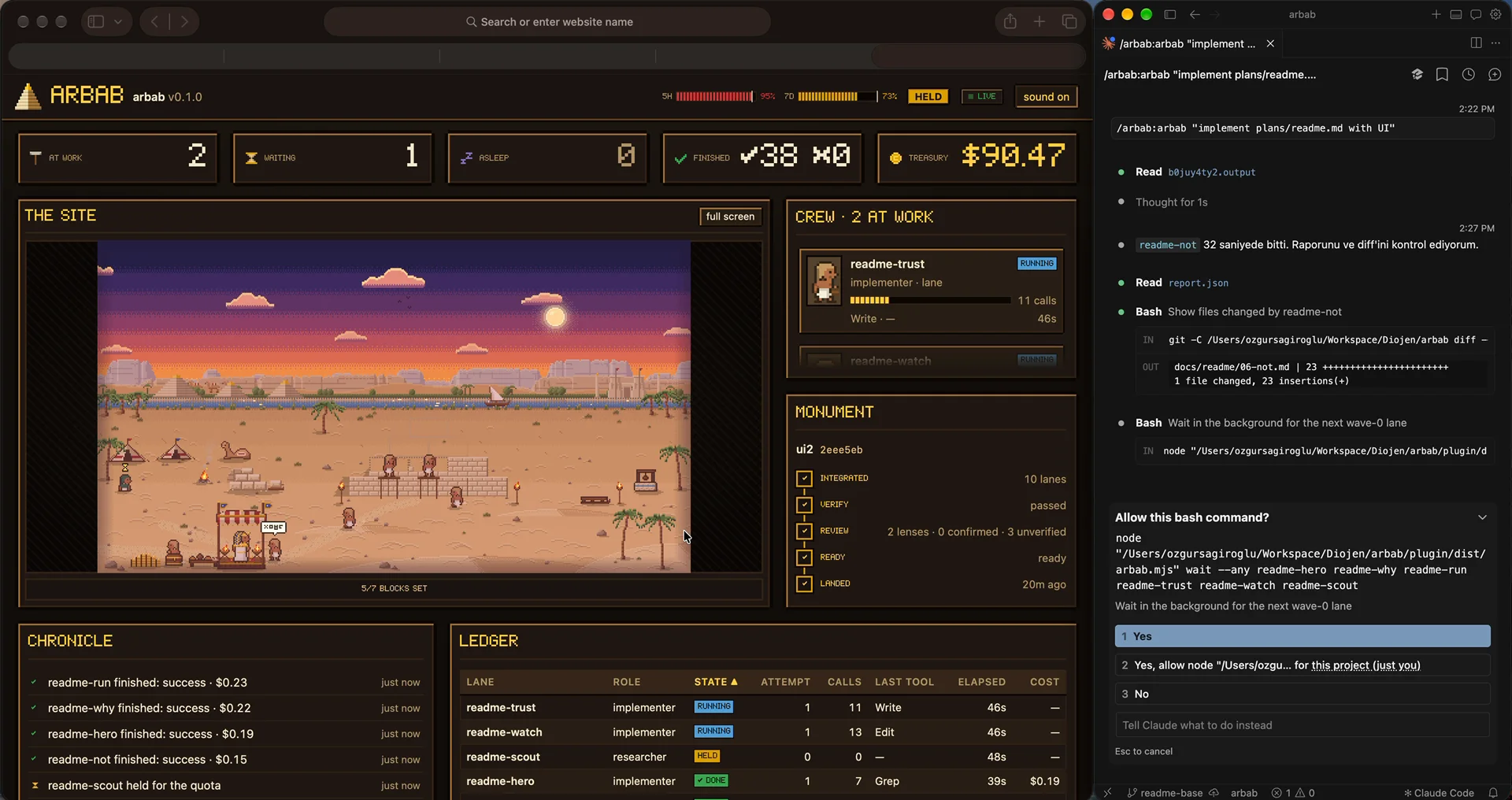Click the INTEGRATED checkbox in Monument
The height and width of the screenshot is (800, 1512).
[804, 478]
